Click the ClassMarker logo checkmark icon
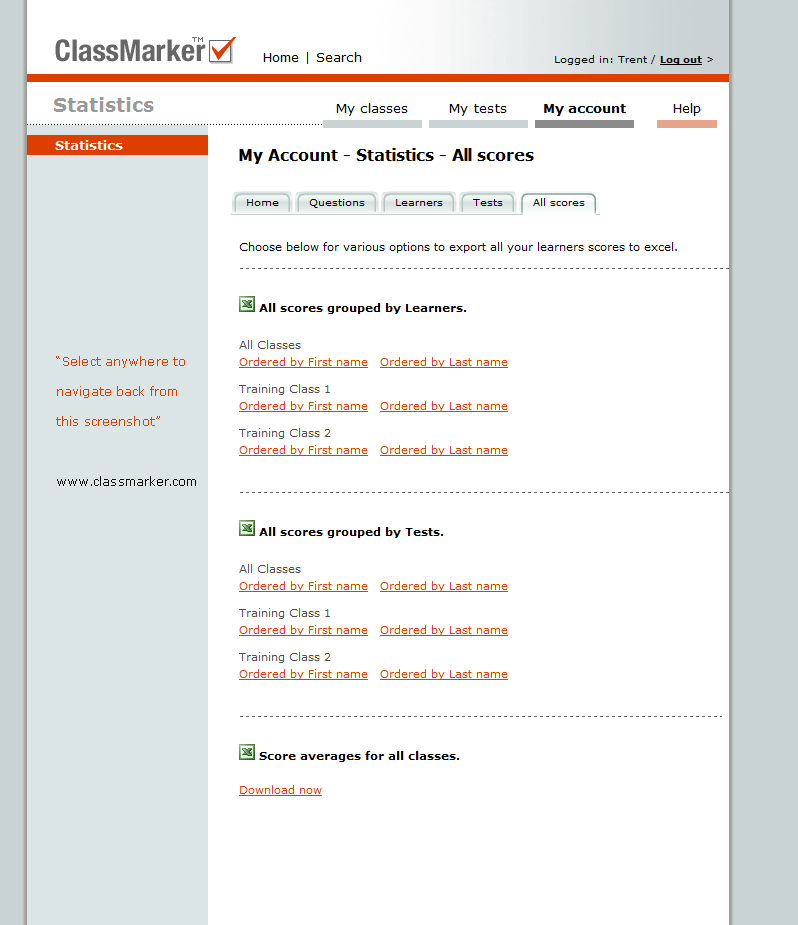The height and width of the screenshot is (925, 798). point(222,50)
